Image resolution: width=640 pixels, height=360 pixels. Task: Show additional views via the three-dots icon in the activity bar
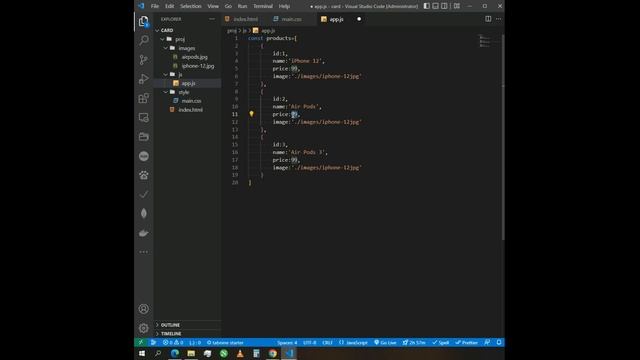[x=144, y=252]
